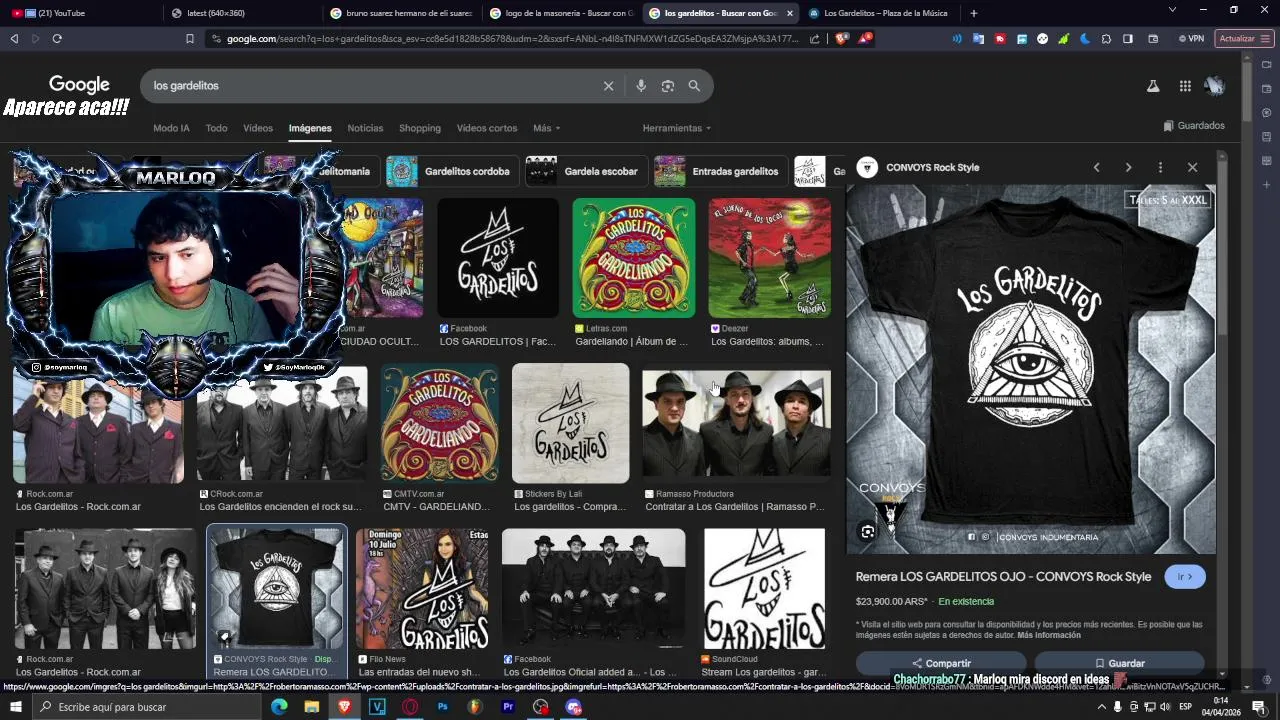Show previous image in preview panel

(x=1097, y=168)
